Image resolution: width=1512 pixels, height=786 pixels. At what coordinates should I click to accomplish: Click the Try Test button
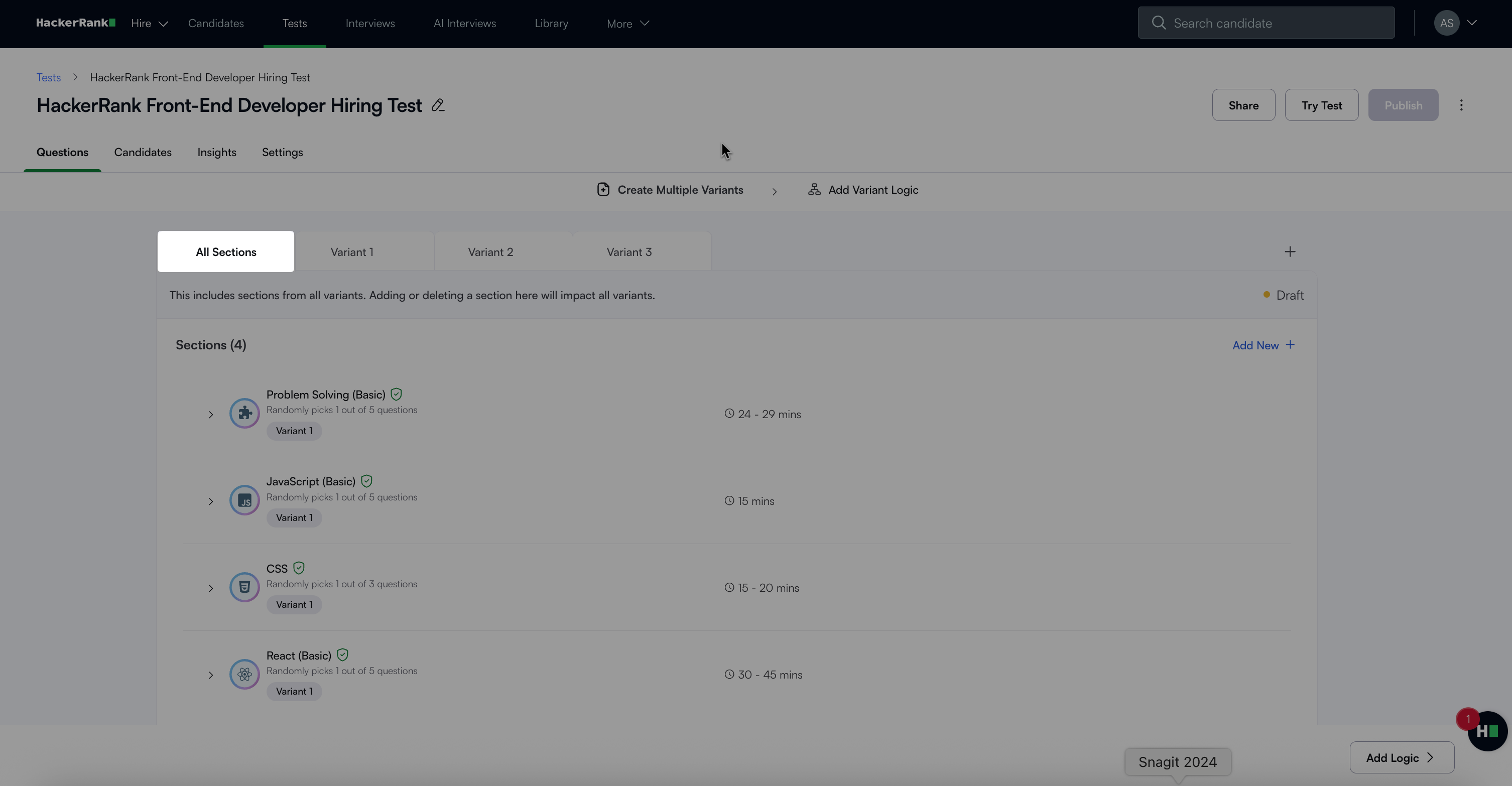point(1321,106)
